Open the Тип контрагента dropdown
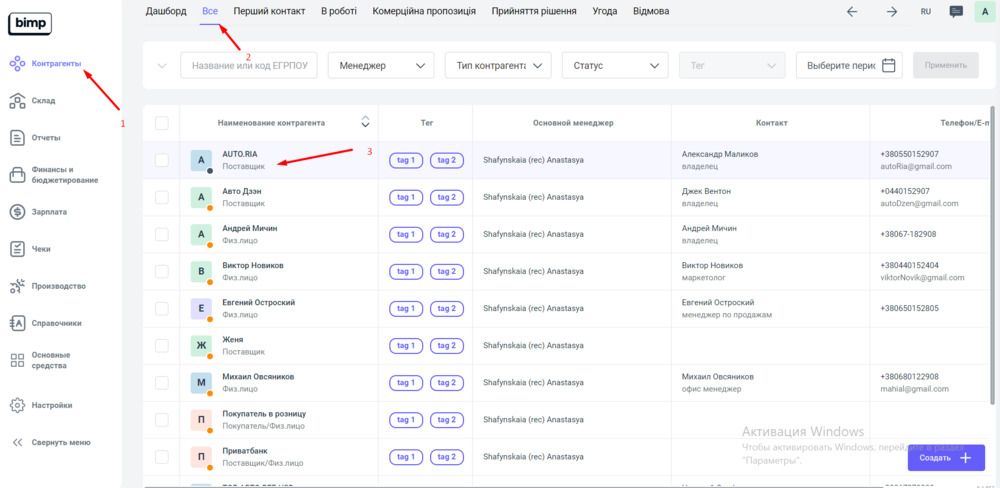This screenshot has height=488, width=1000. click(498, 66)
